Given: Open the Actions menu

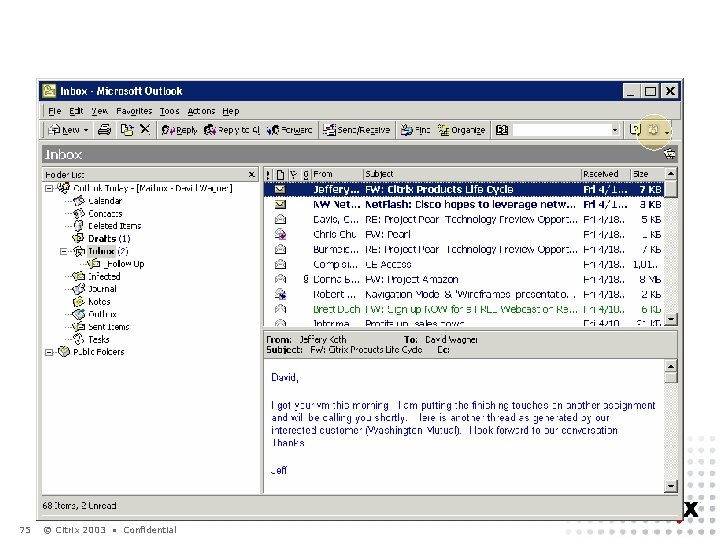Looking at the screenshot, I should (201, 111).
